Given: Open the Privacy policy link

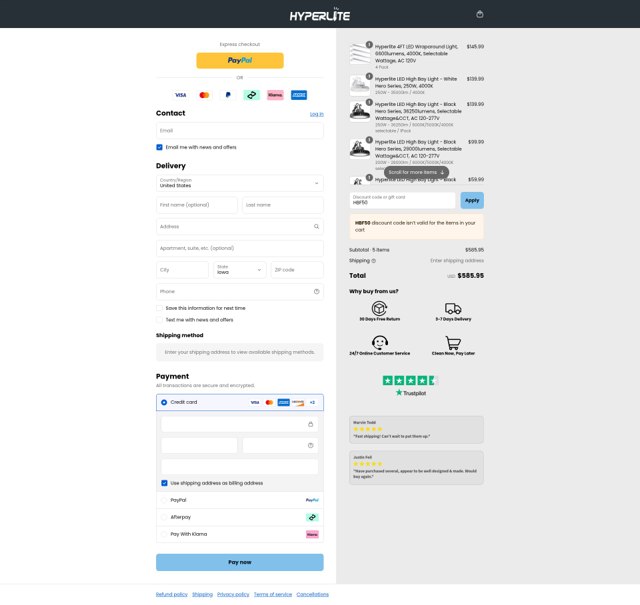Looking at the screenshot, I should click(x=233, y=594).
